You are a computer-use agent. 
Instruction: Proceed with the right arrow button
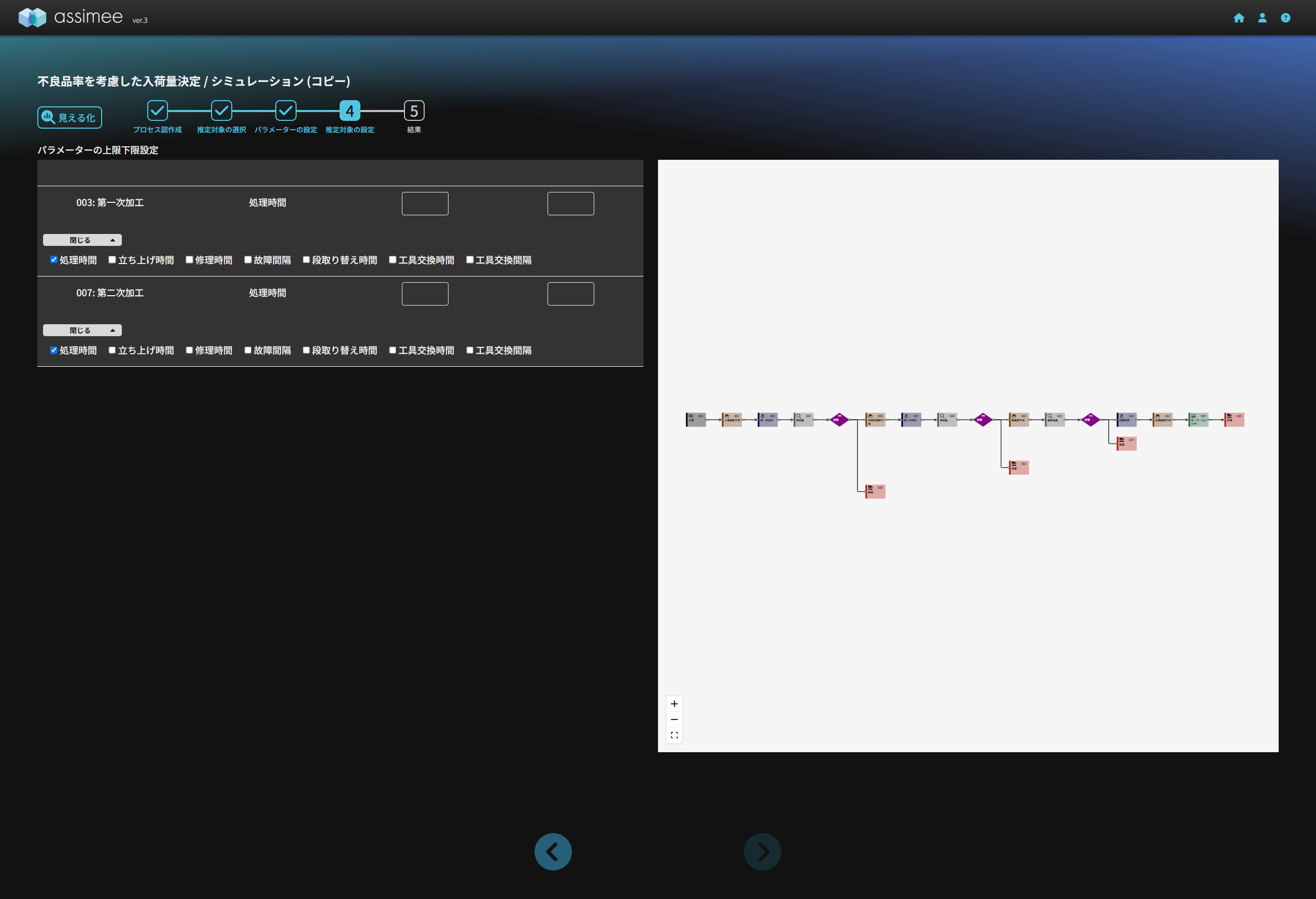tap(762, 851)
